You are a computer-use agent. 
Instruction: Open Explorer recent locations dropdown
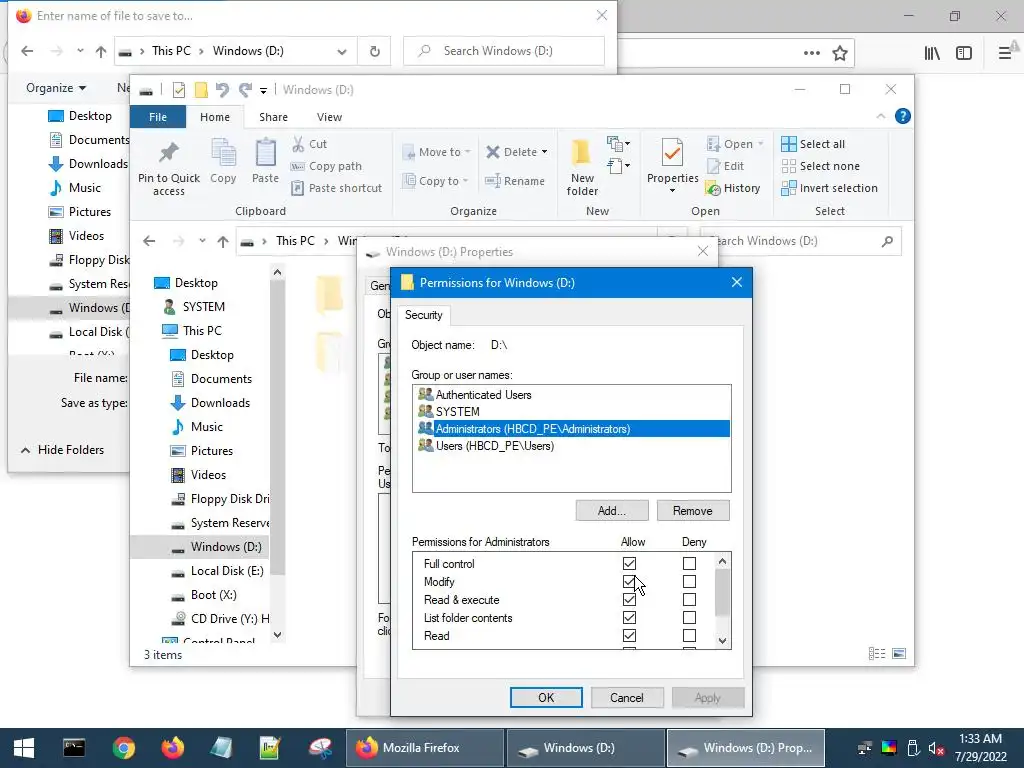click(202, 241)
